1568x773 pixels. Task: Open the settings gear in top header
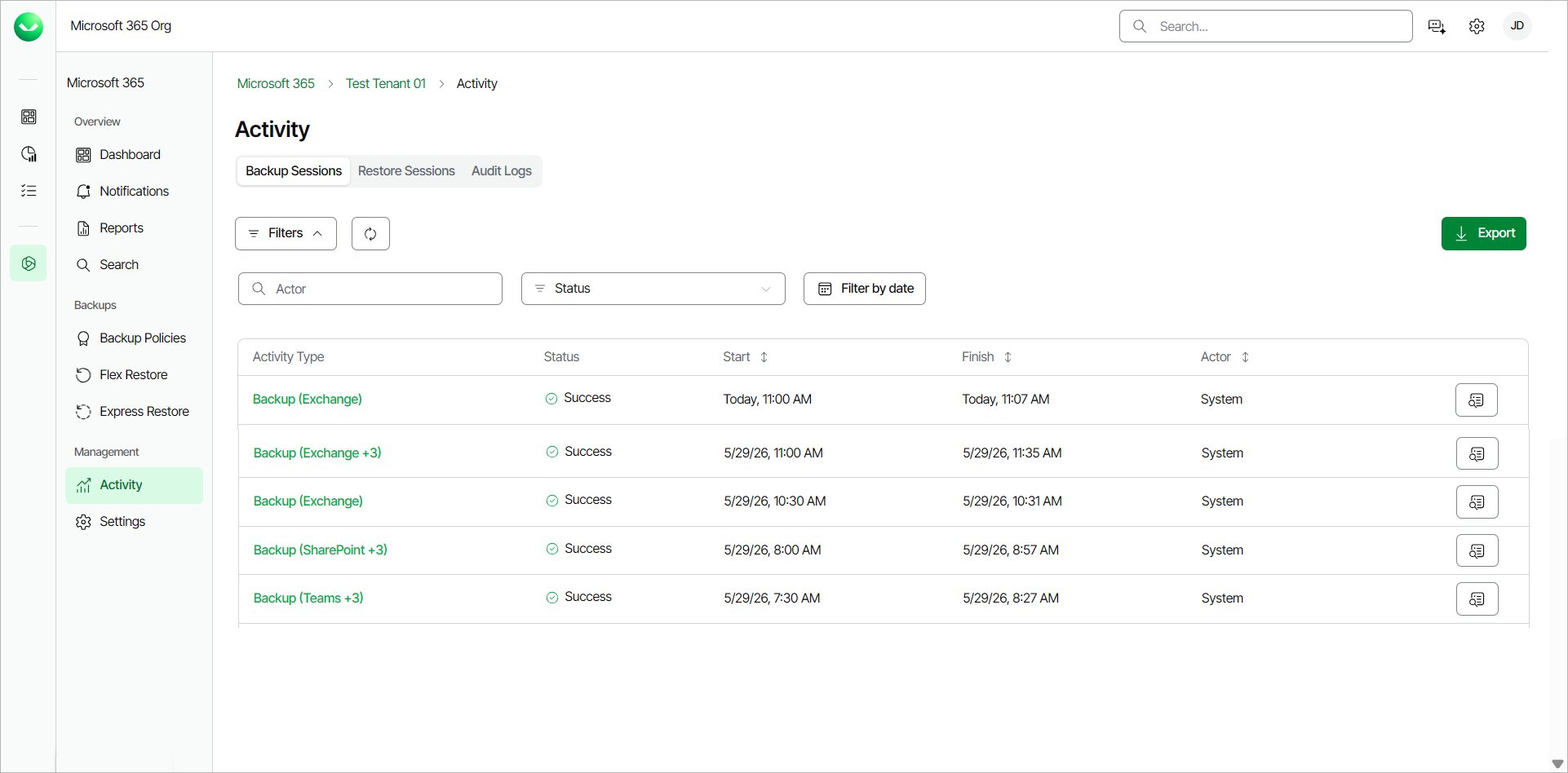click(1477, 27)
